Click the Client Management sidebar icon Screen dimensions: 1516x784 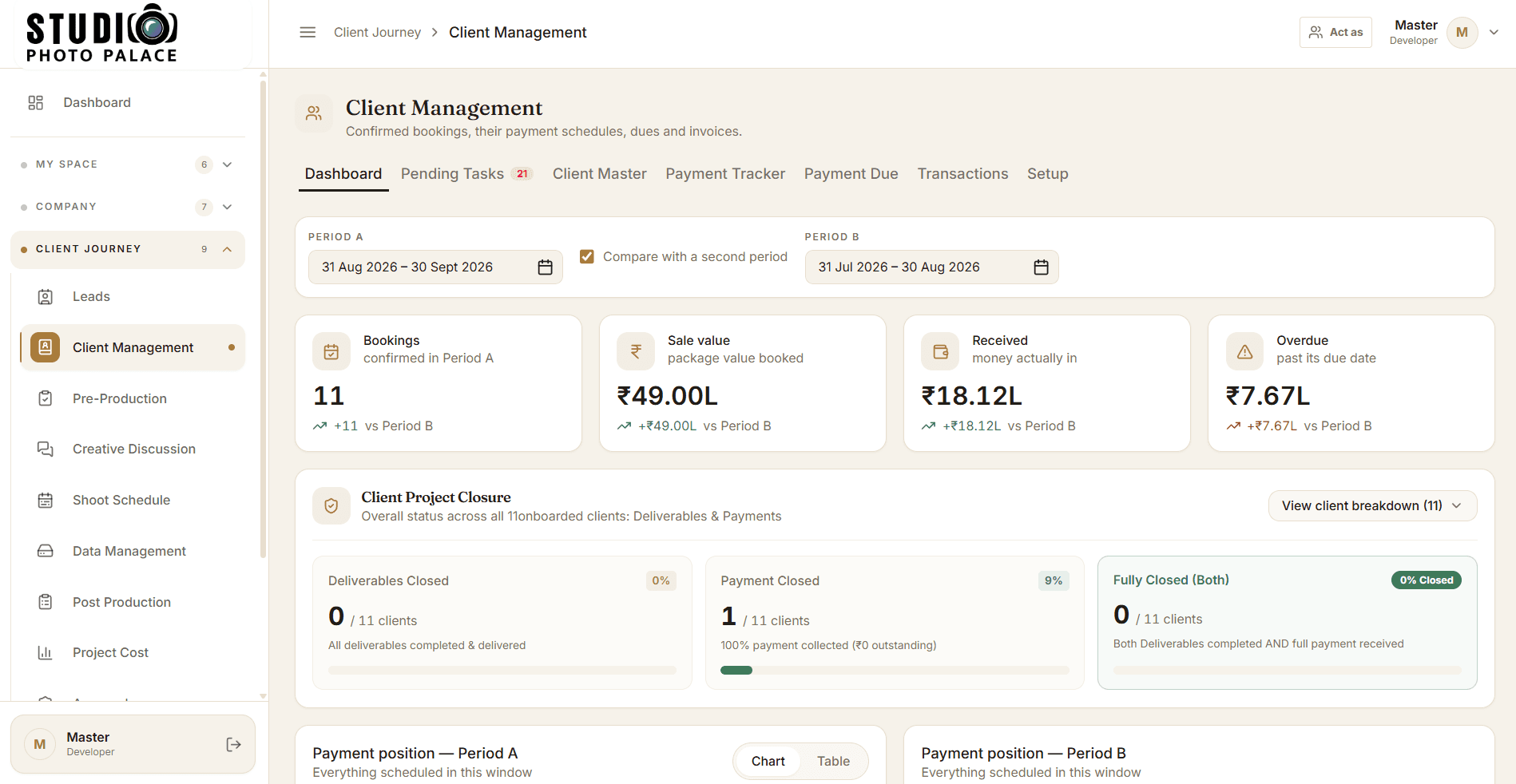[46, 347]
